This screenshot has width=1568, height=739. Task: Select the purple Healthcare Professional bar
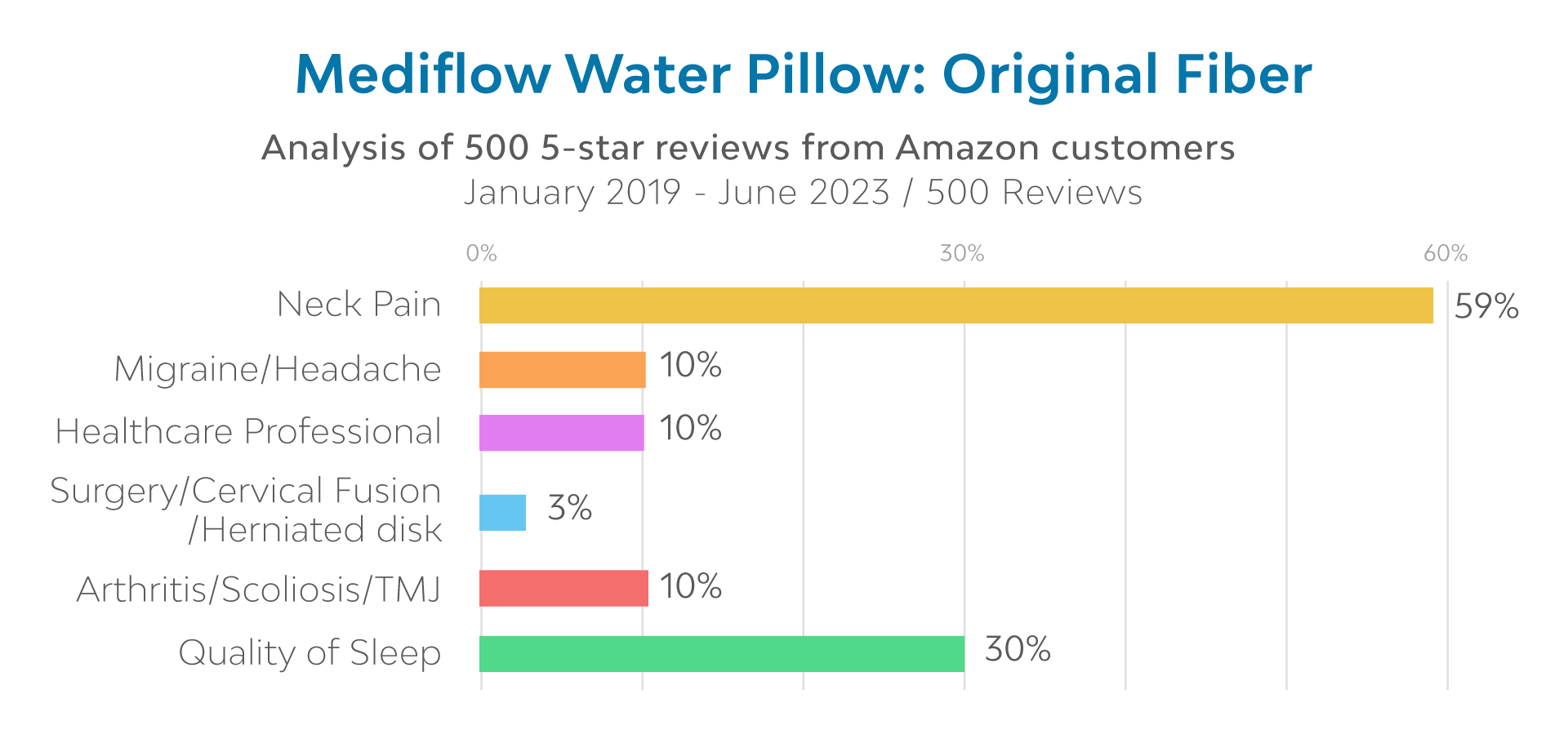[561, 433]
